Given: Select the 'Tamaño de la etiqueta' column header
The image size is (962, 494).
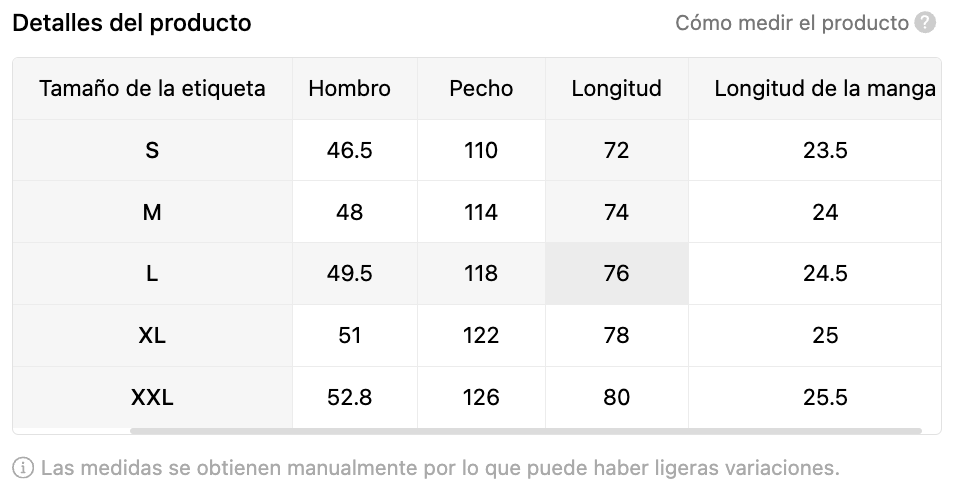Looking at the screenshot, I should tap(152, 89).
